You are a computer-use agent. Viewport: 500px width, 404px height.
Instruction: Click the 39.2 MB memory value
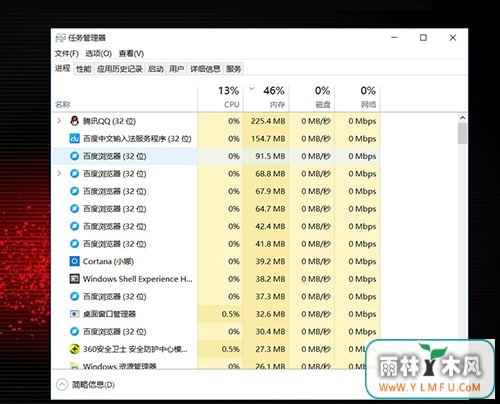pos(270,261)
